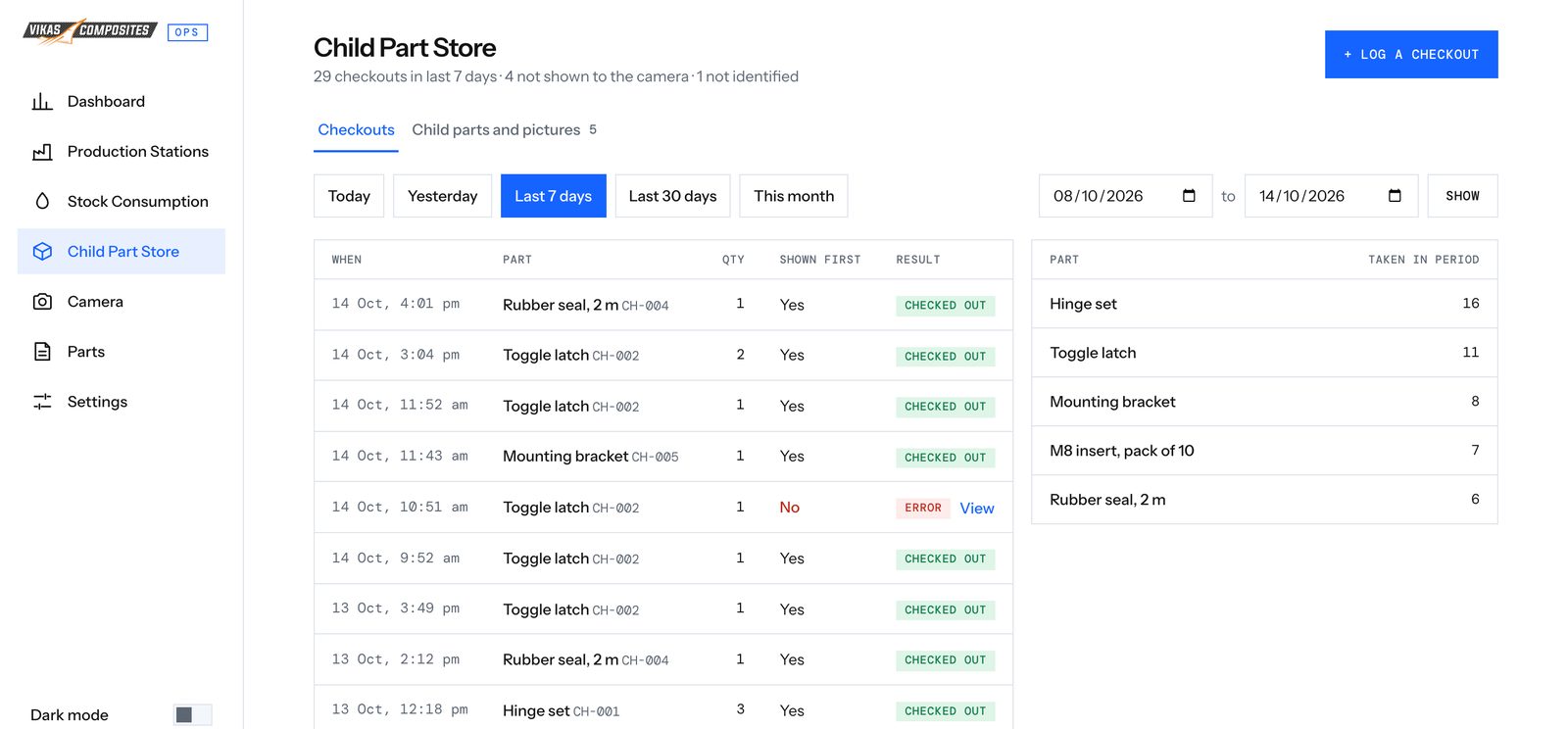The width and height of the screenshot is (1568, 729).
Task: Click the red No in Shown First column
Action: coord(790,508)
